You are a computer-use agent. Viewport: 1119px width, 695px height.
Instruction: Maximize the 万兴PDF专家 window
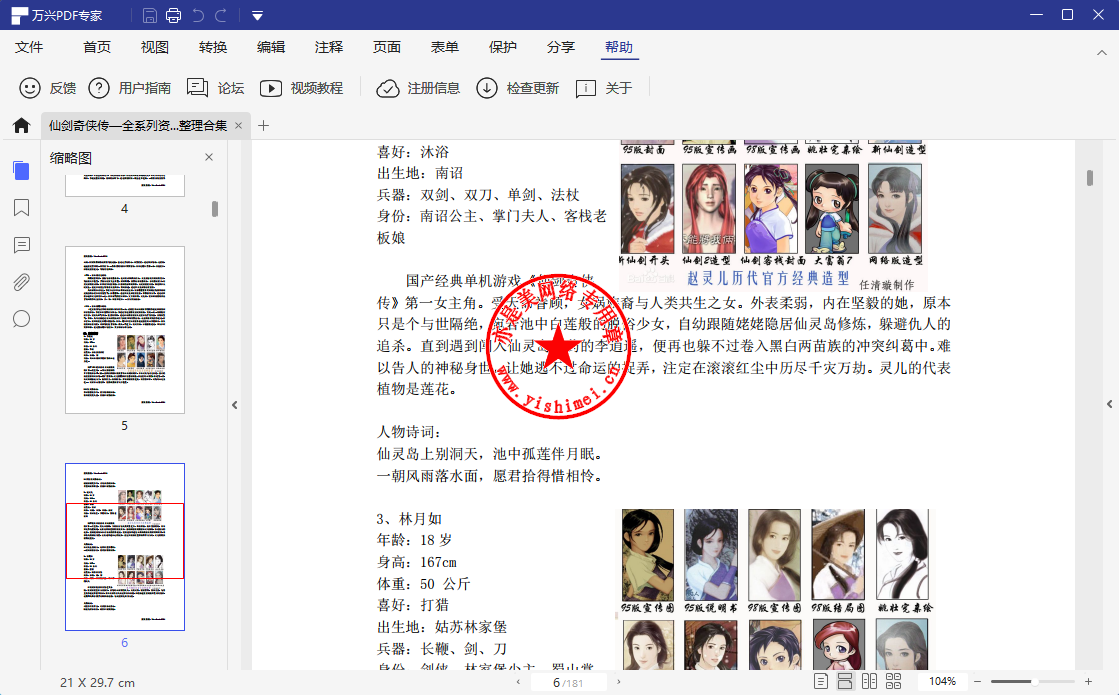point(1068,15)
